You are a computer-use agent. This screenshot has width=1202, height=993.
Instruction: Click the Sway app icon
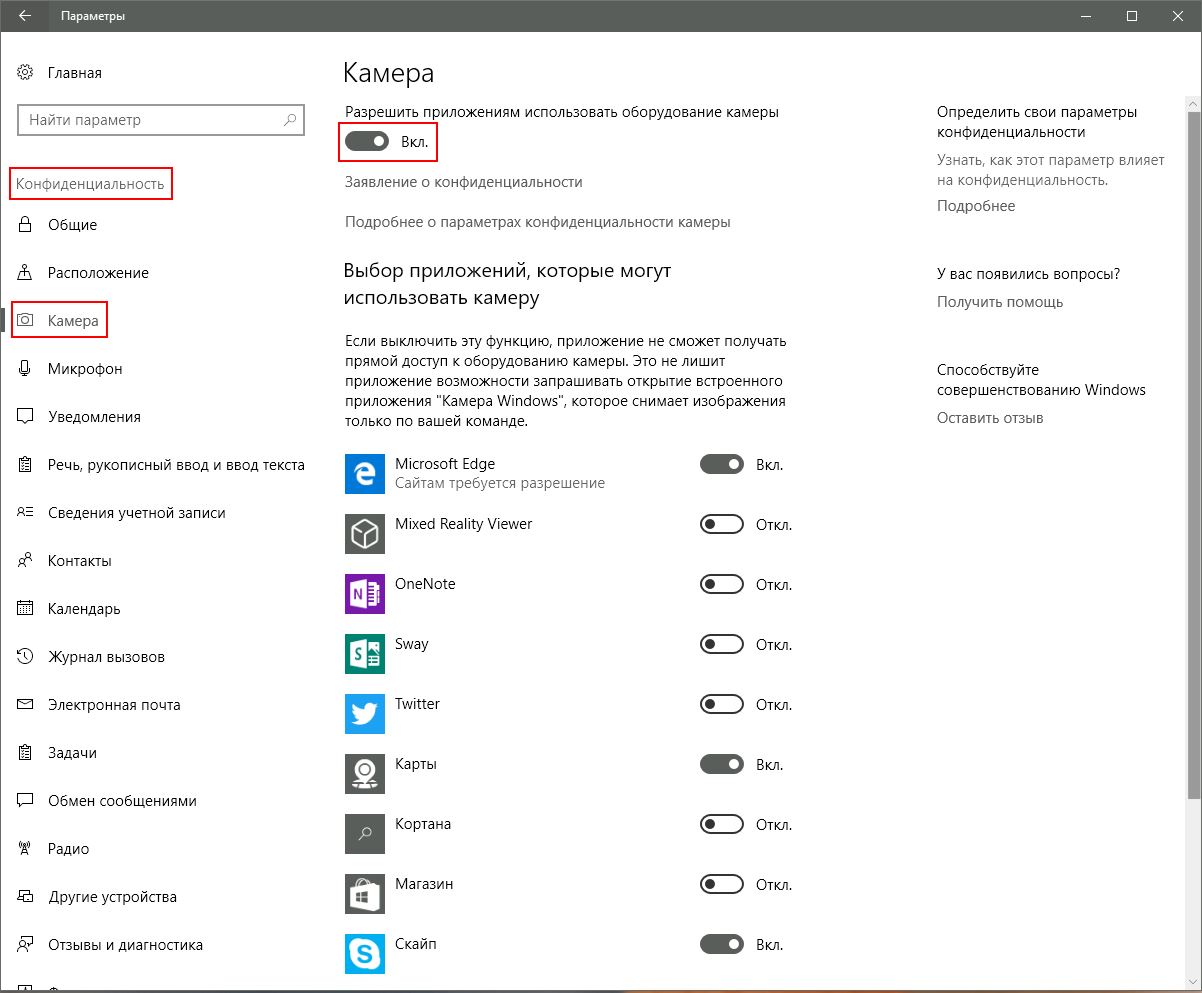tap(365, 654)
